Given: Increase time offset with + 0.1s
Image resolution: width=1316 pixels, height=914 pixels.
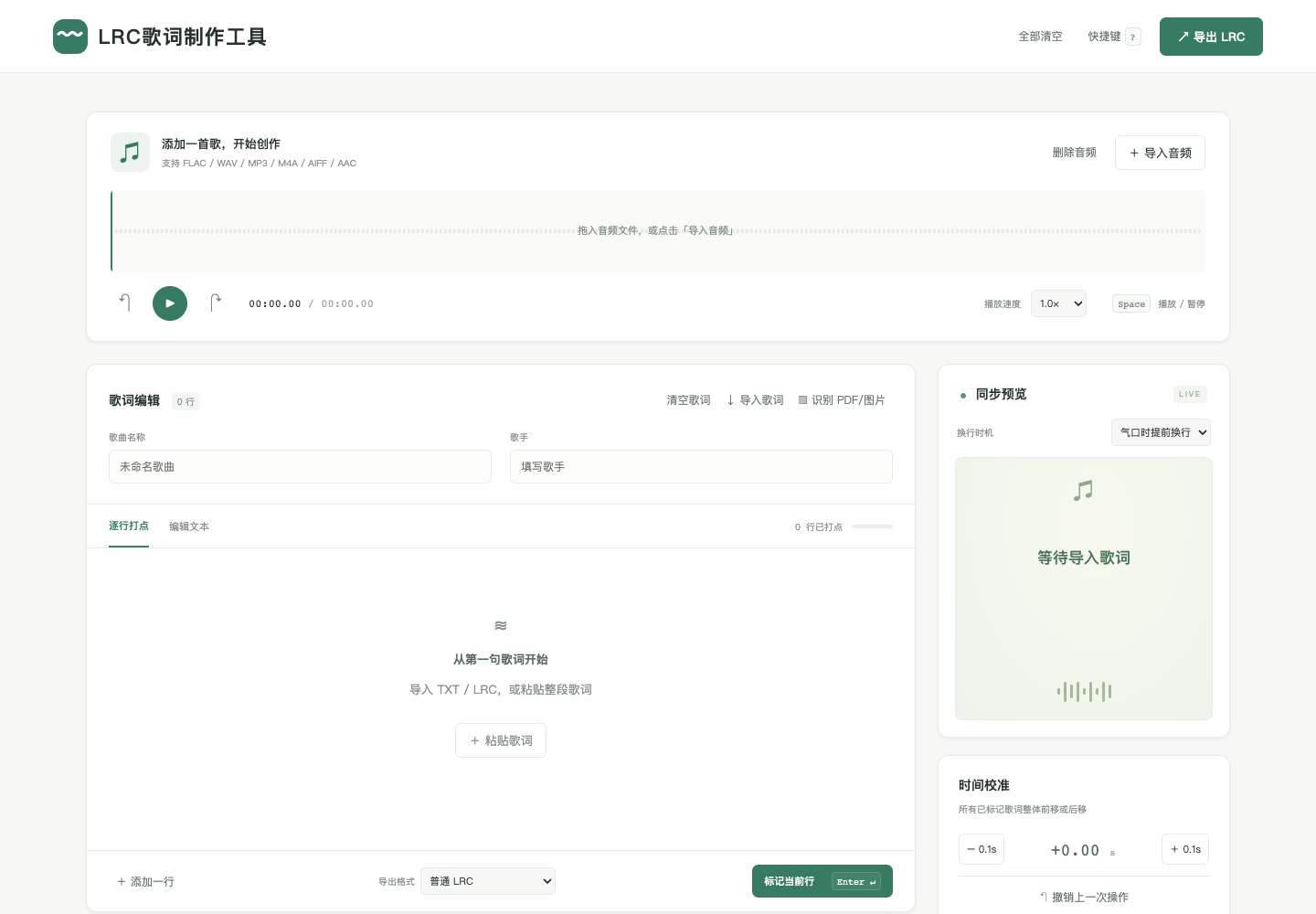Looking at the screenshot, I should pyautogui.click(x=1185, y=849).
